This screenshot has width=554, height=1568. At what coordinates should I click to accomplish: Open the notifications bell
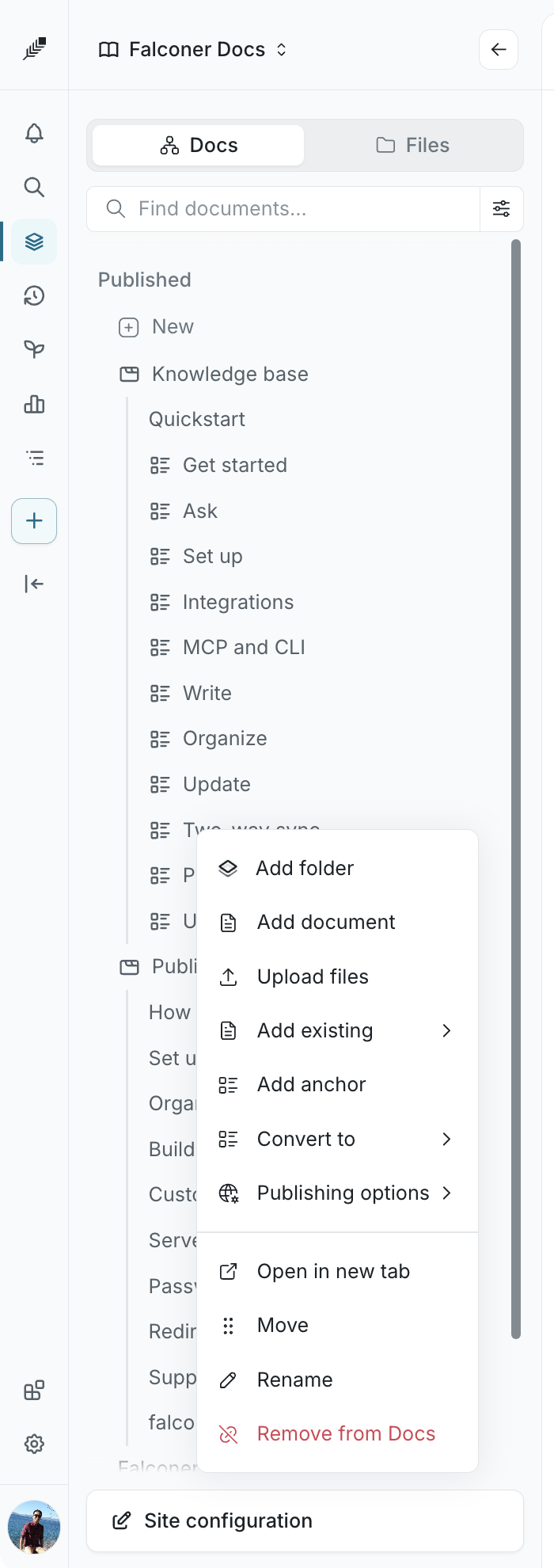pyautogui.click(x=34, y=133)
